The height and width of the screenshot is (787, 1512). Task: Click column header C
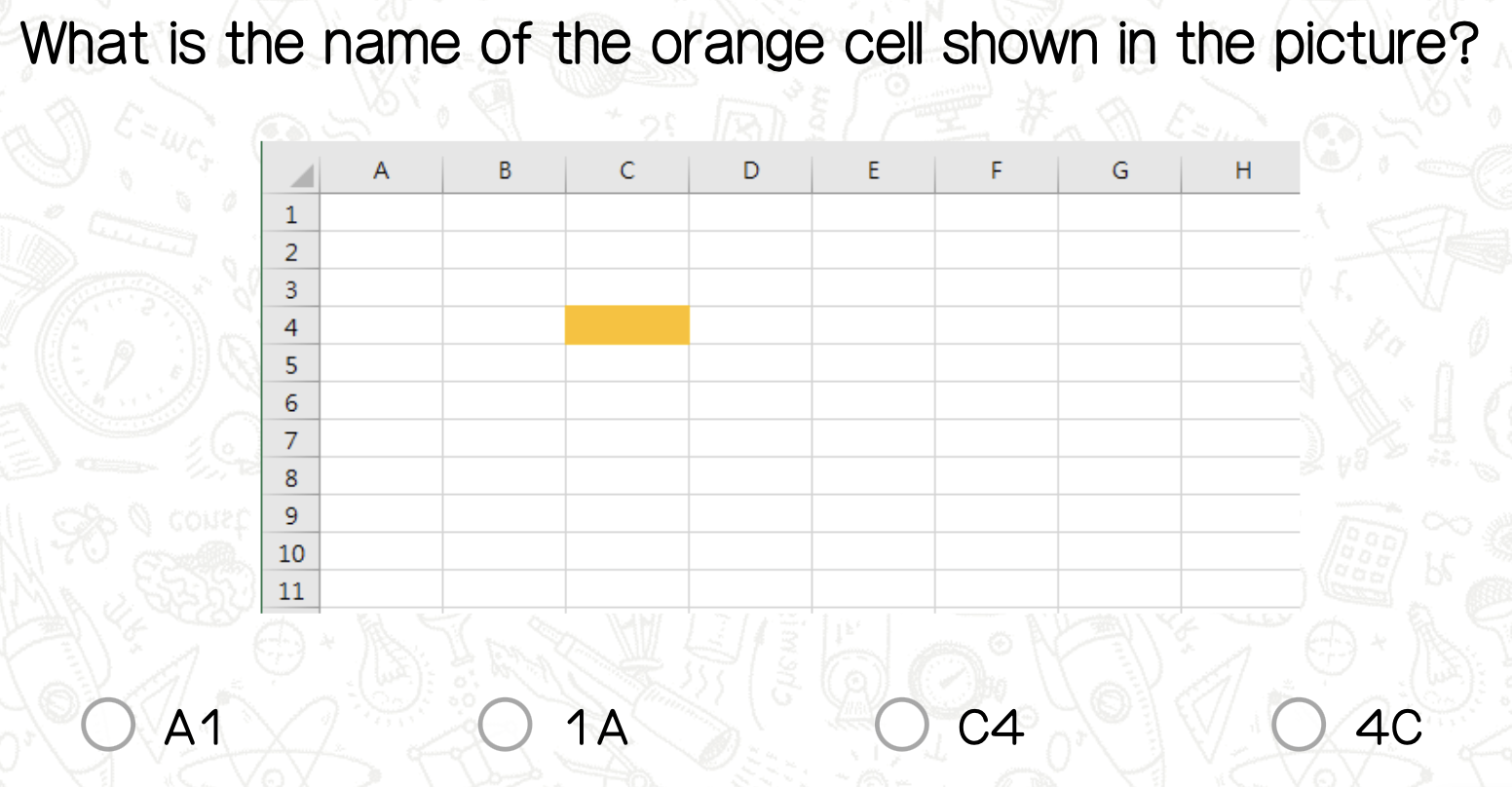click(626, 171)
